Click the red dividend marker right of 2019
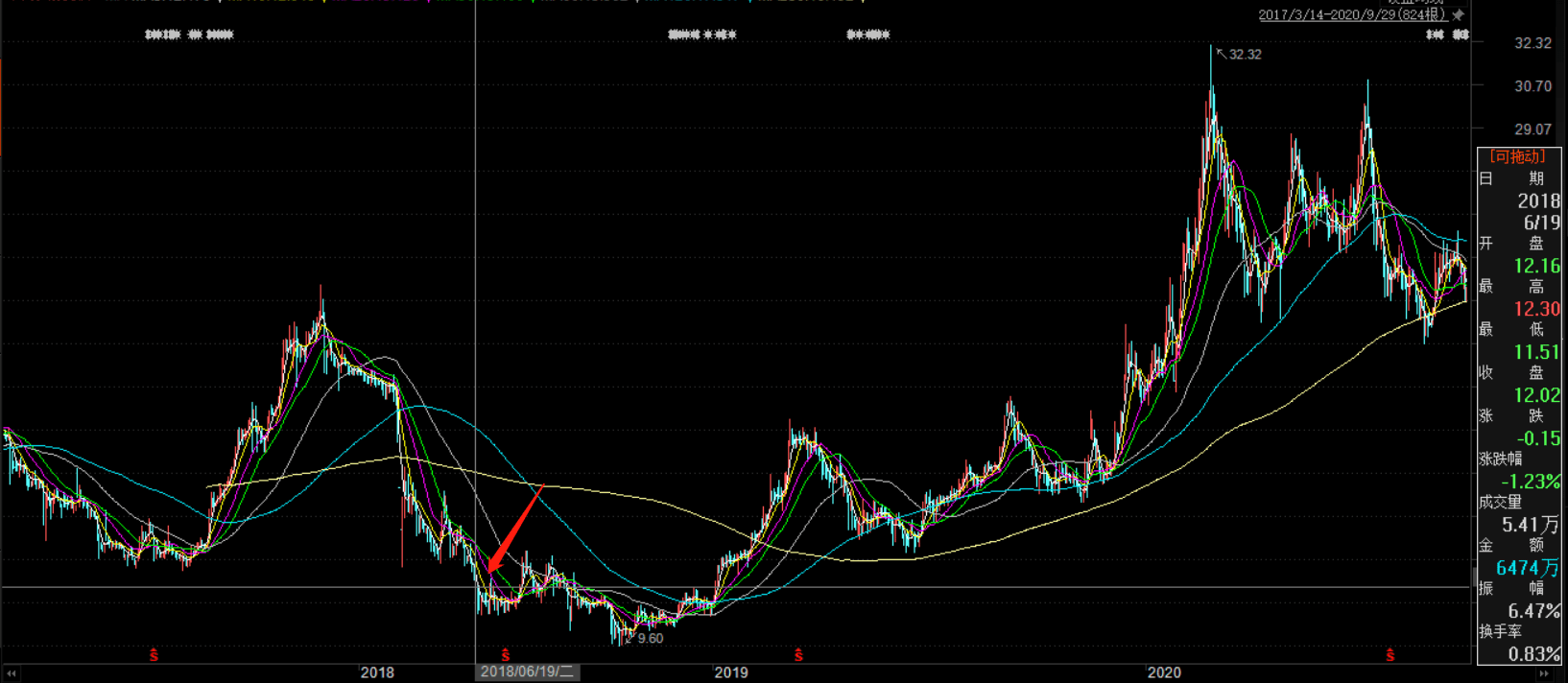The image size is (1568, 683). 798,655
